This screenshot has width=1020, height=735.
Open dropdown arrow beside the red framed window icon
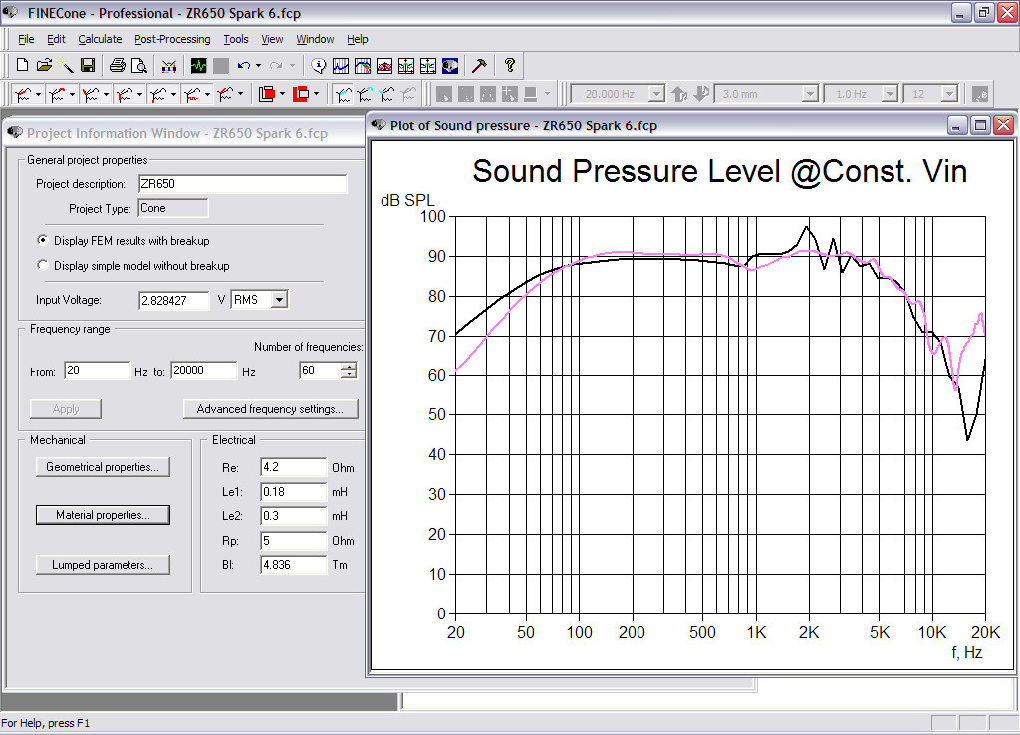tap(316, 94)
